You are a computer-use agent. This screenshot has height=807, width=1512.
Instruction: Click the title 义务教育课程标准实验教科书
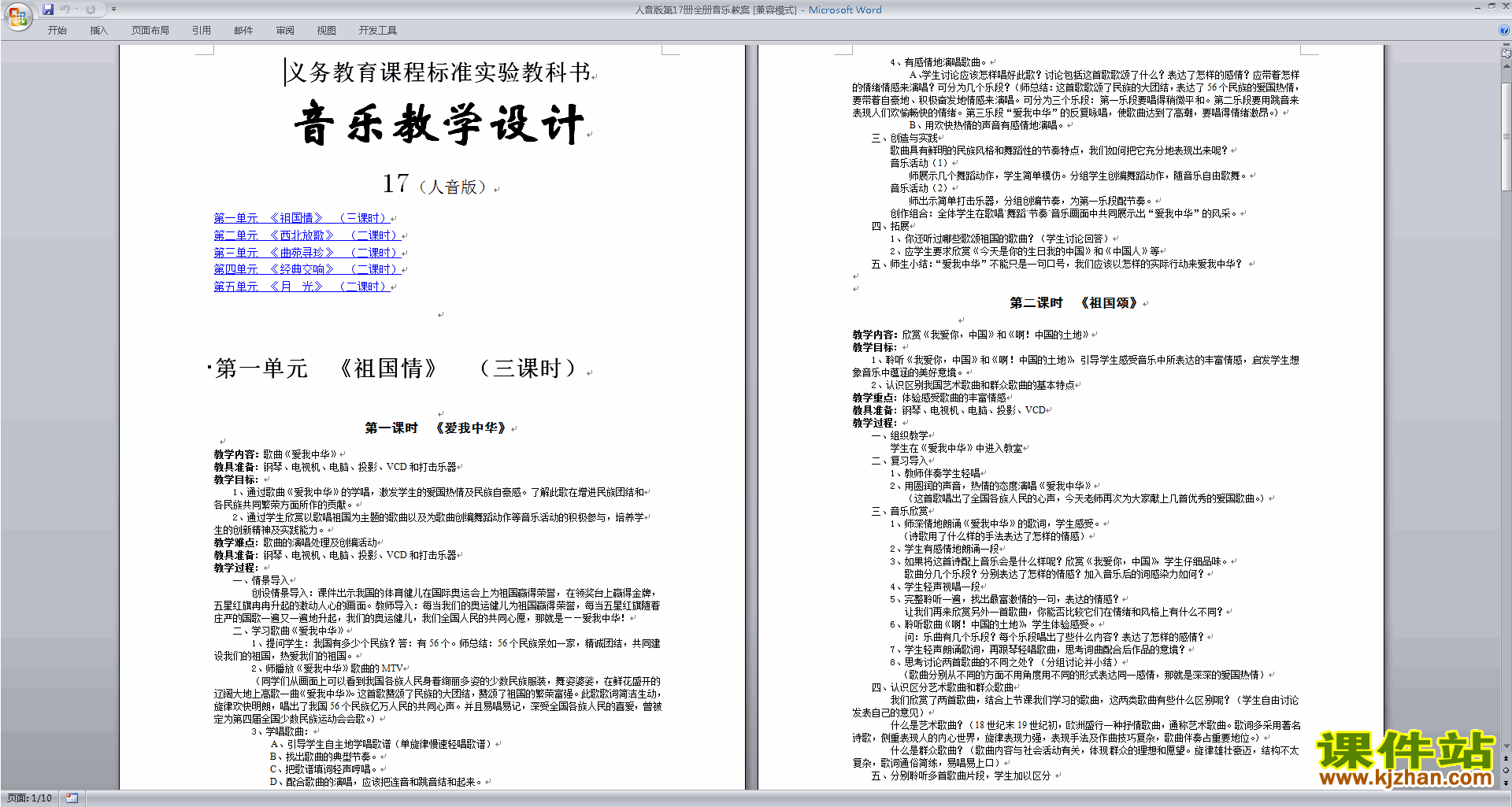tap(439, 72)
